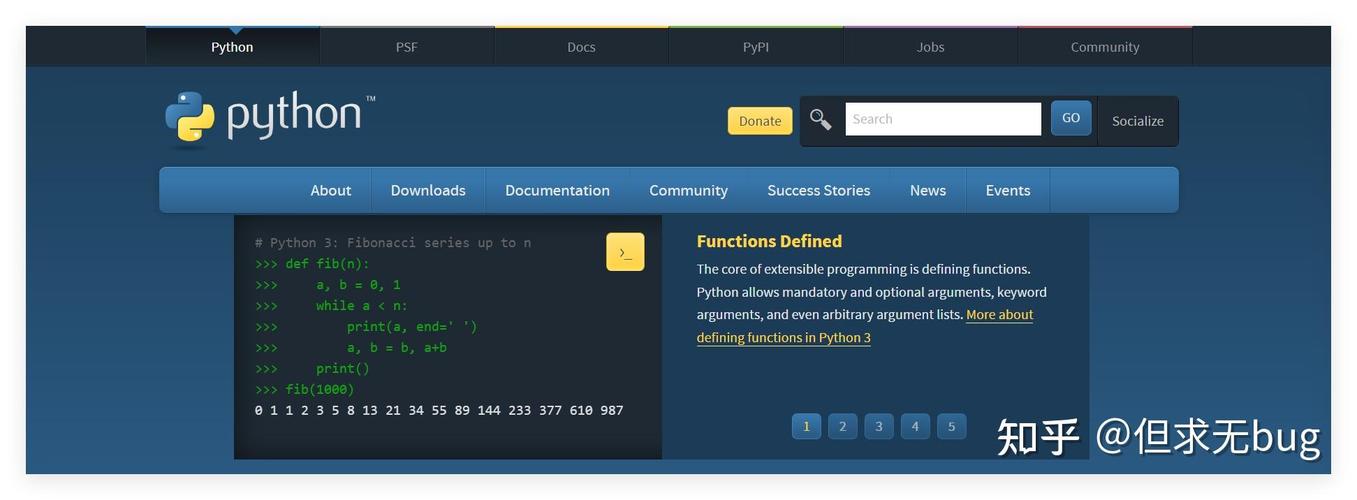
Task: Click the Fibonacci series comment line
Action: 393,243
